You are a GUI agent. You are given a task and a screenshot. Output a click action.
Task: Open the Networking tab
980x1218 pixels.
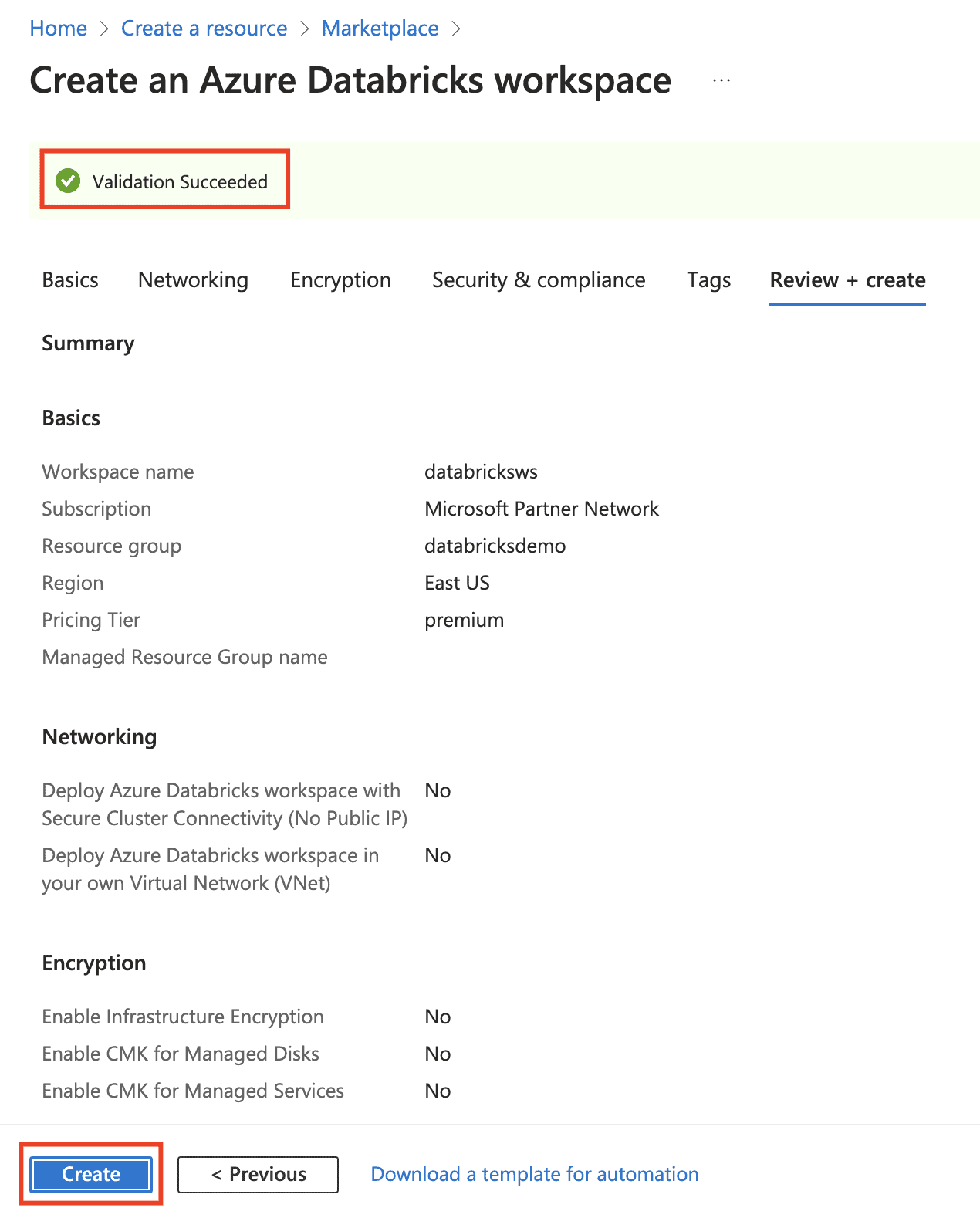click(193, 280)
